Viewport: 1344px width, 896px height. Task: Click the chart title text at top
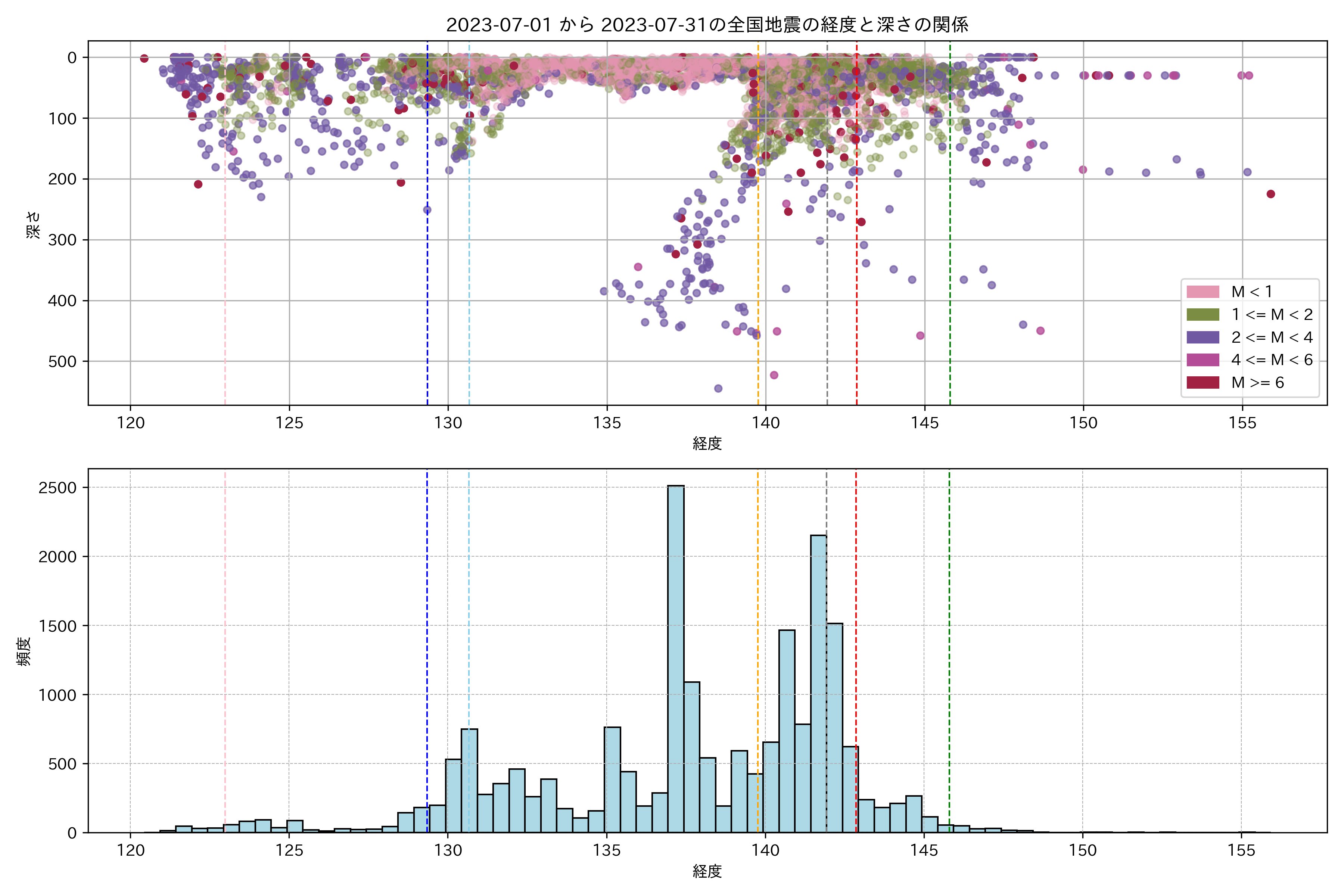tap(707, 25)
